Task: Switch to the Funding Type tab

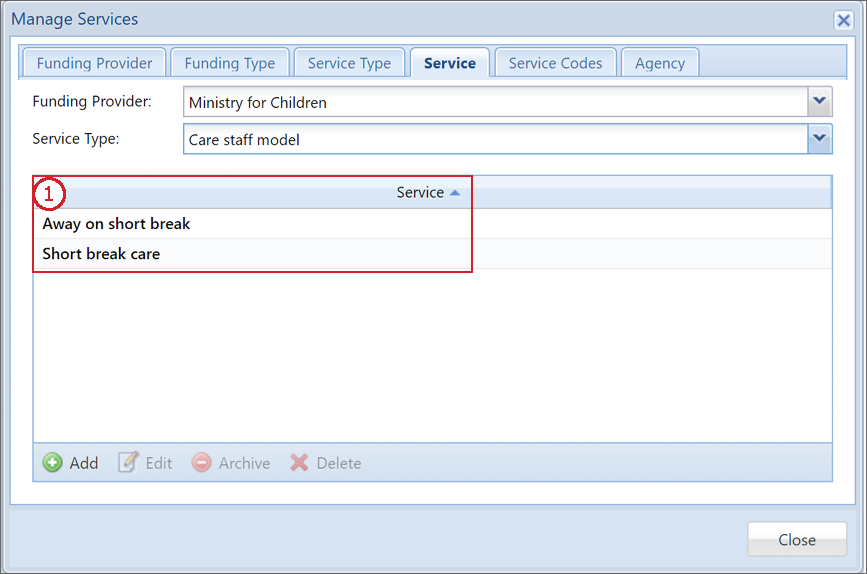Action: click(229, 63)
